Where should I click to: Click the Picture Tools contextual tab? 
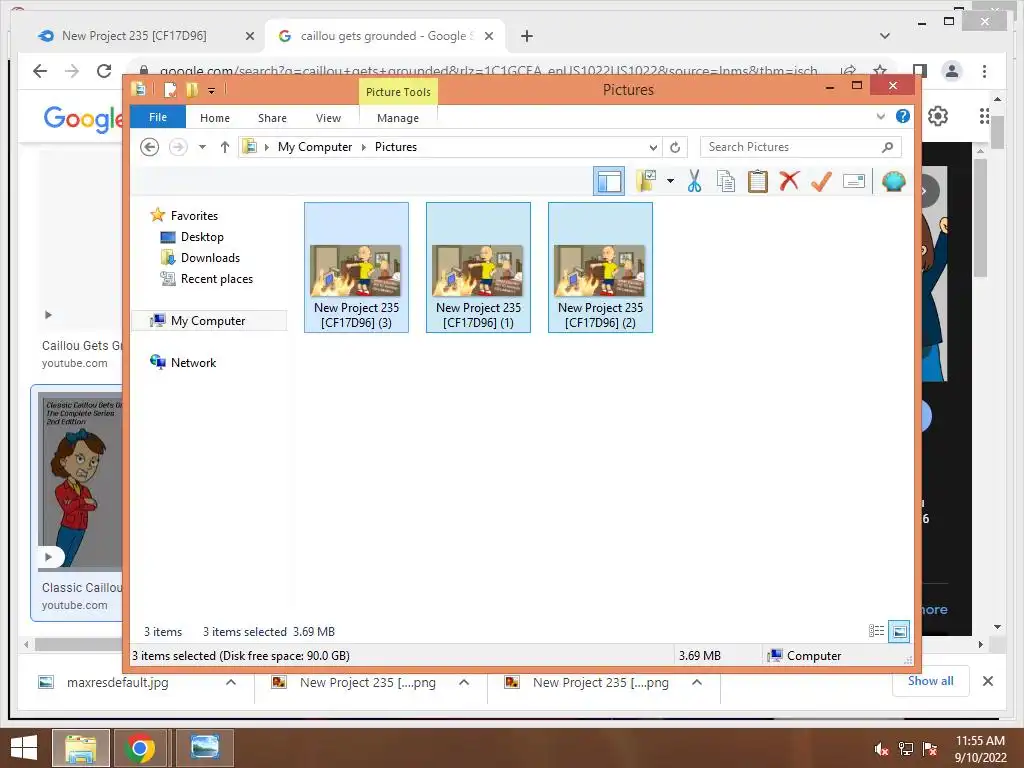pyautogui.click(x=398, y=91)
